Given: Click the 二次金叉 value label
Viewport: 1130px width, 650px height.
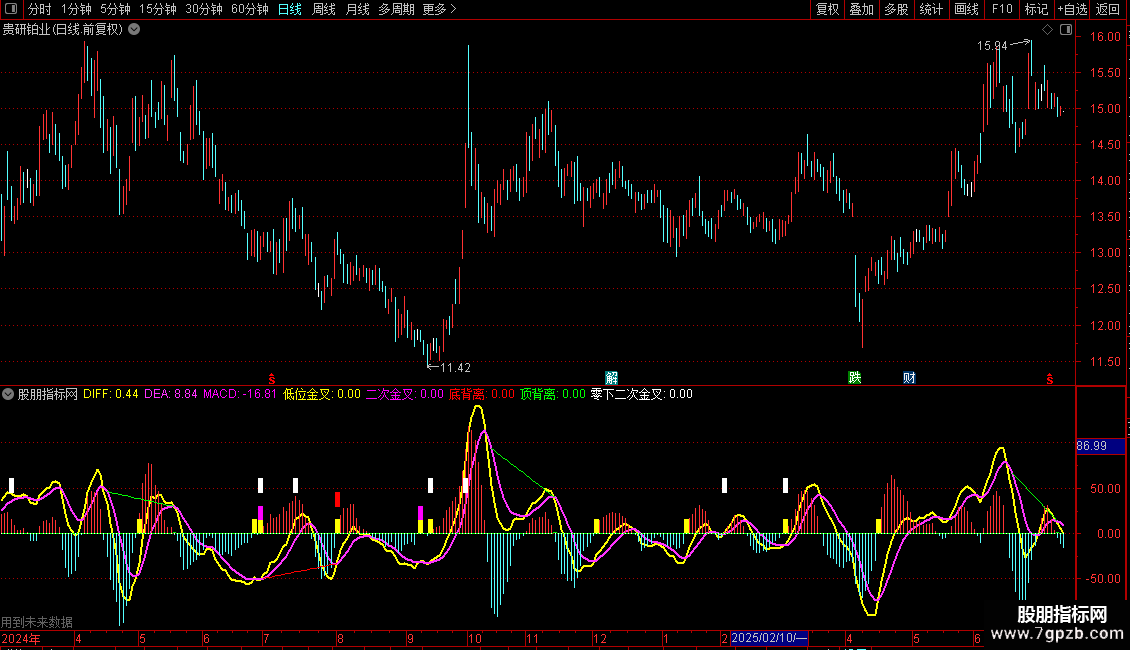Looking at the screenshot, I should (x=404, y=394).
